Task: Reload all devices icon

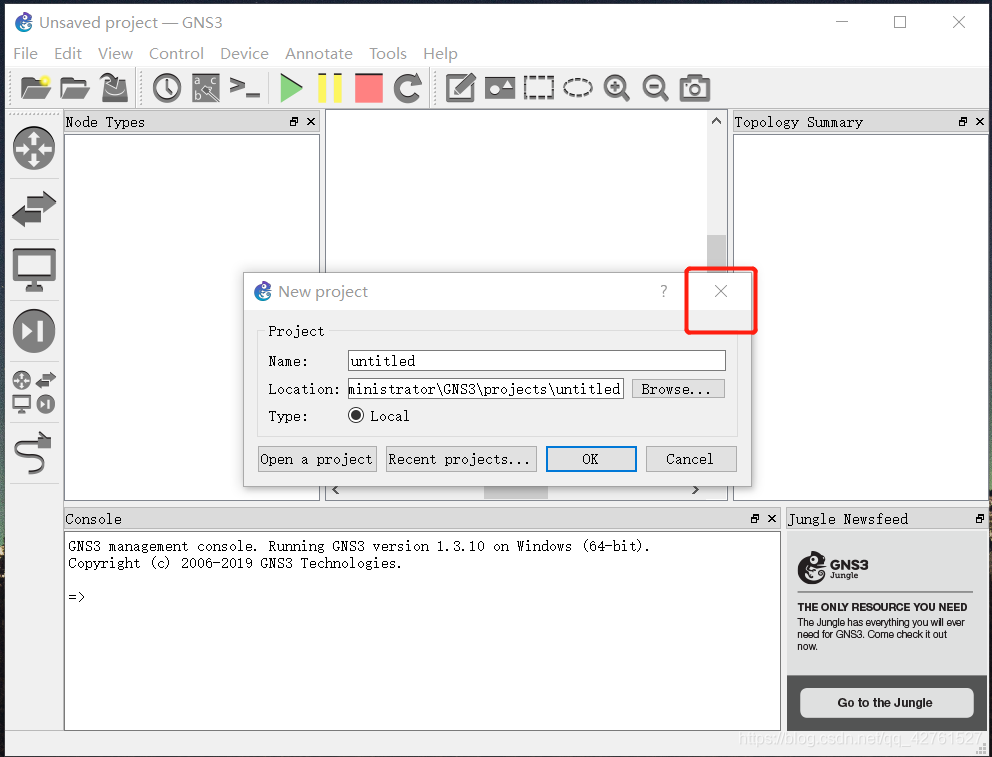Action: tap(407, 88)
